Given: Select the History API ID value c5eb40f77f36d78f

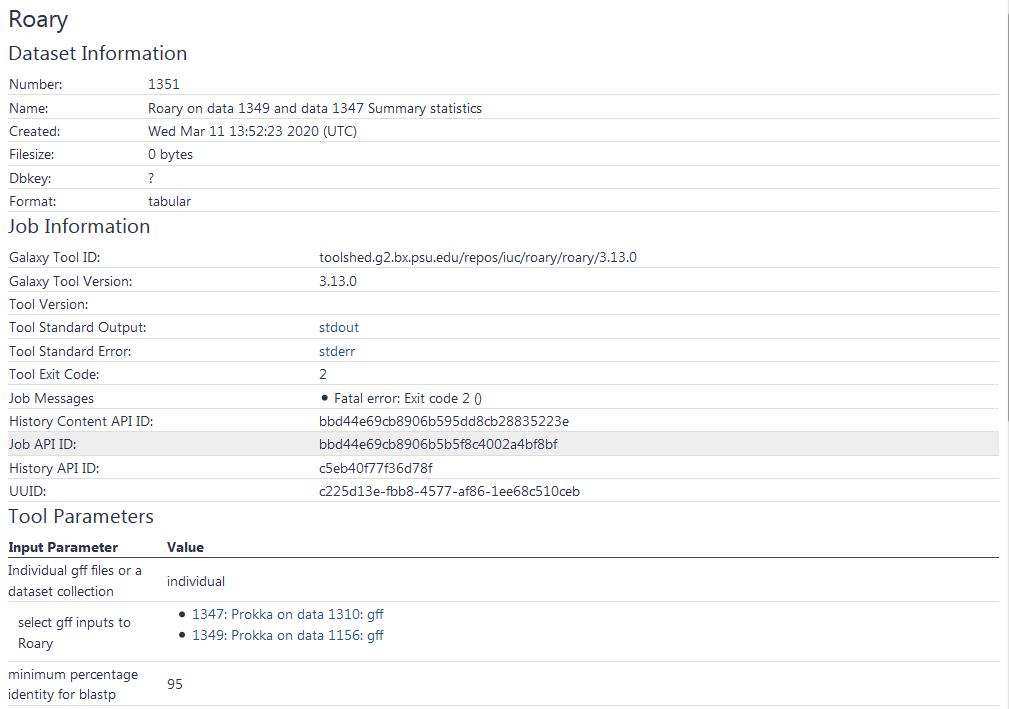Looking at the screenshot, I should [x=376, y=468].
